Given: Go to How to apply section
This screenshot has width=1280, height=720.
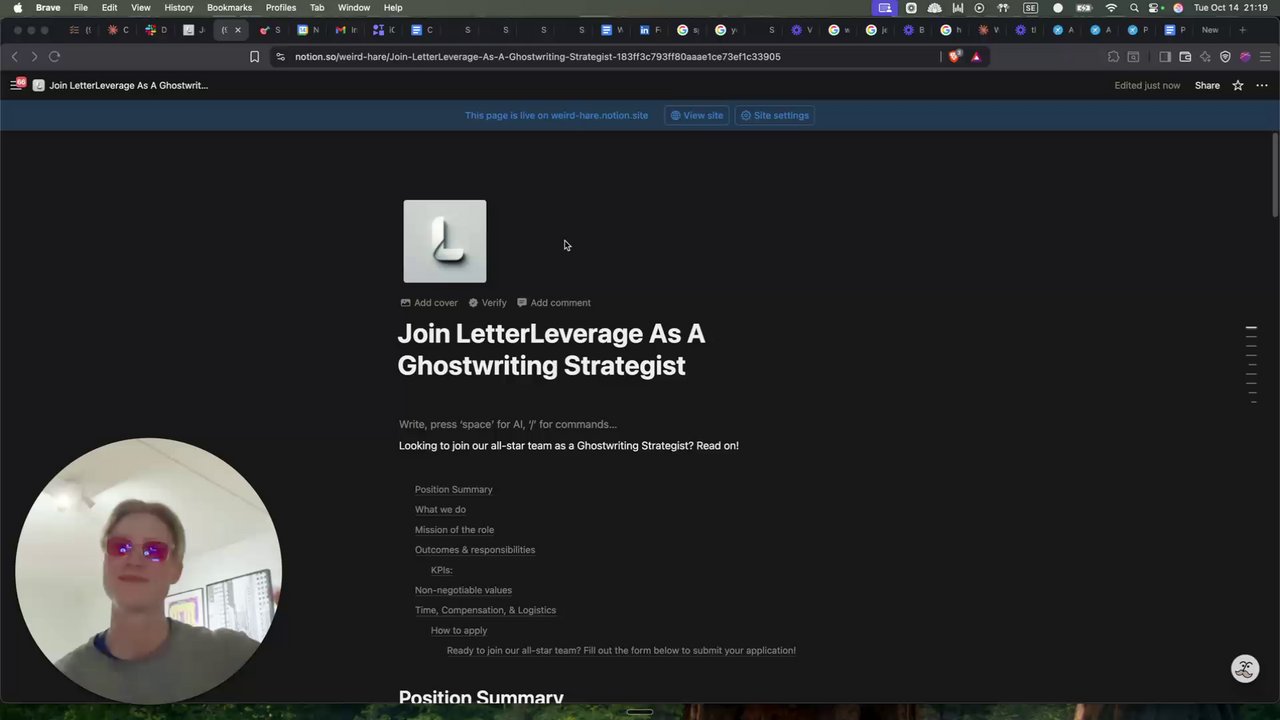Looking at the screenshot, I should click(459, 630).
